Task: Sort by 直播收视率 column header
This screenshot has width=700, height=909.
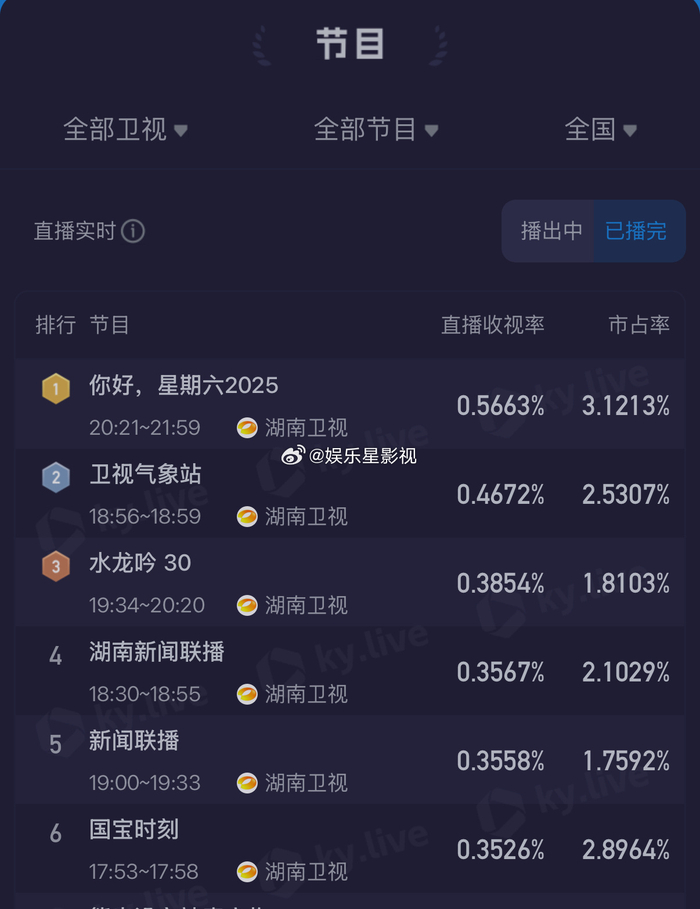Action: 493,325
